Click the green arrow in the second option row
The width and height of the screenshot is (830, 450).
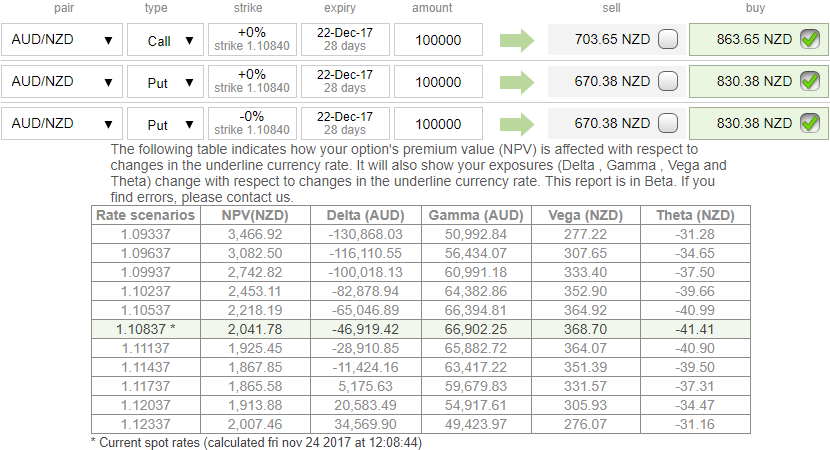pyautogui.click(x=518, y=83)
